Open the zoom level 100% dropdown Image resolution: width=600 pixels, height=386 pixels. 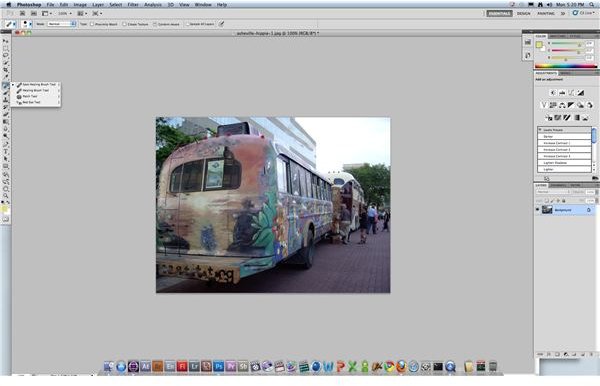pos(65,13)
